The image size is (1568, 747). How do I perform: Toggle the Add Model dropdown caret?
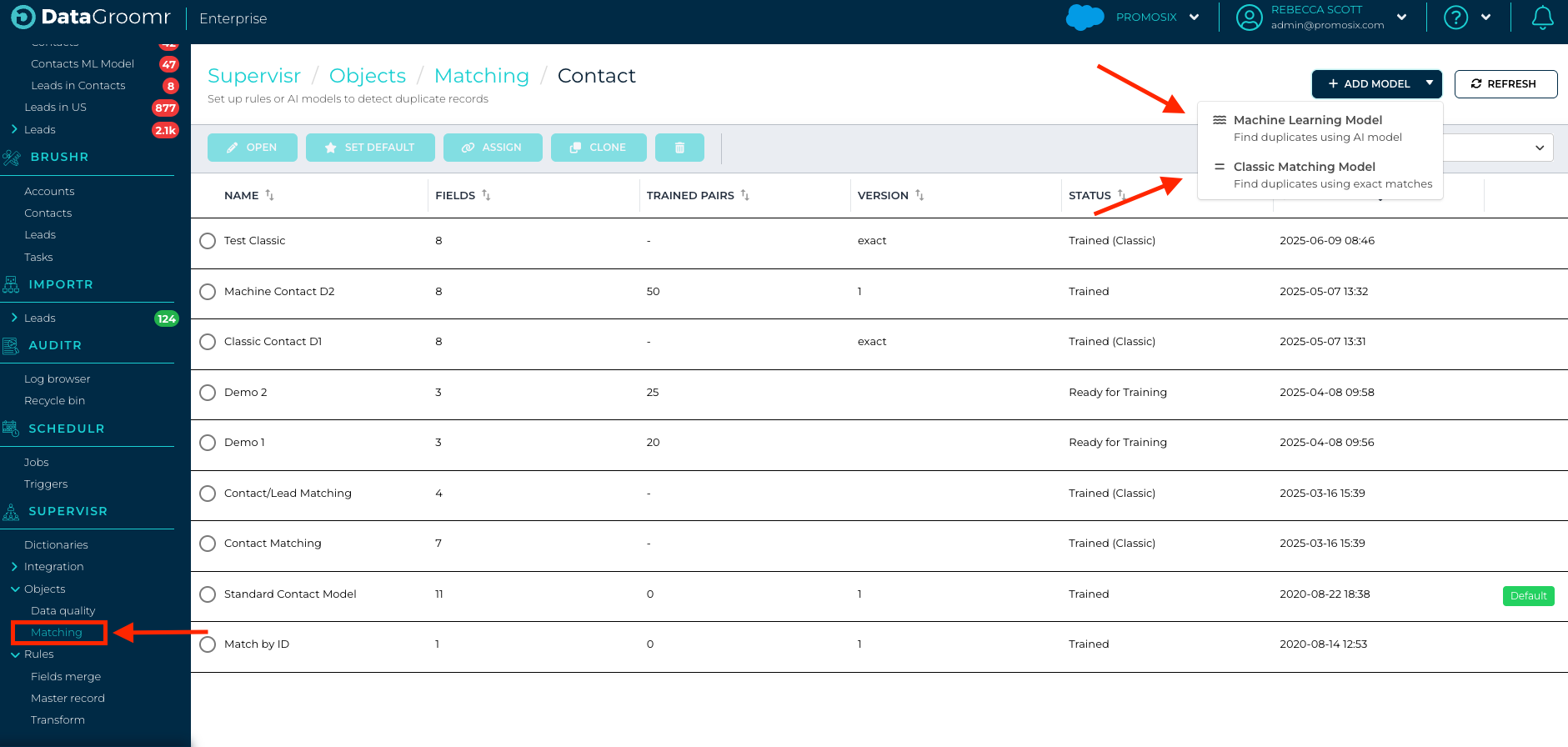pos(1430,83)
